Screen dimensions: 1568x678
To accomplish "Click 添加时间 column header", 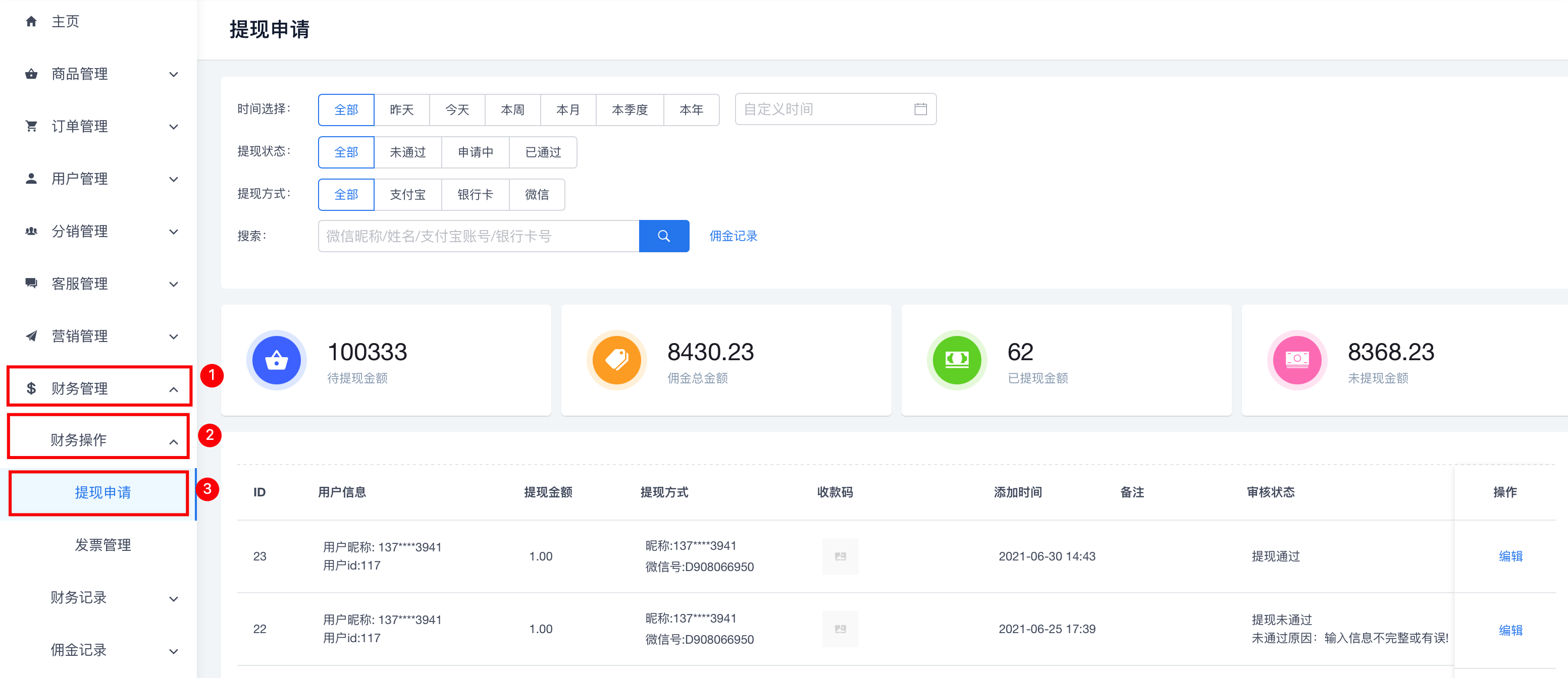I will tap(1018, 492).
